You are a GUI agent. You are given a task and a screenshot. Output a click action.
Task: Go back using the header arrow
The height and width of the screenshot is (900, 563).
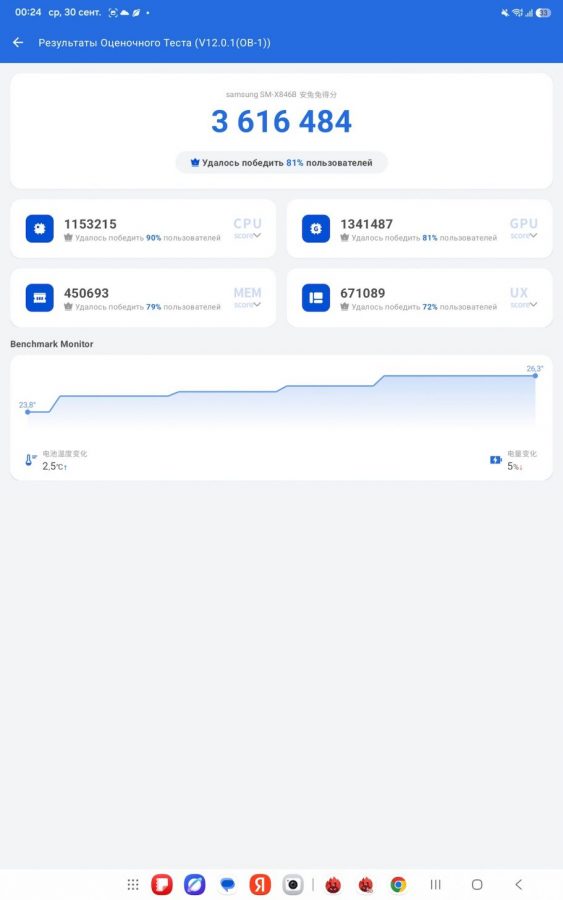pyautogui.click(x=18, y=42)
